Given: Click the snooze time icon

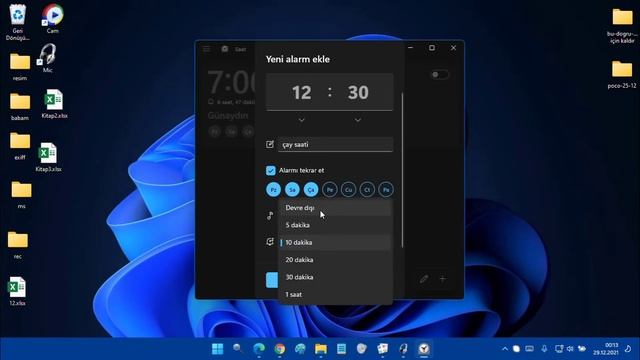Looking at the screenshot, I should point(270,242).
